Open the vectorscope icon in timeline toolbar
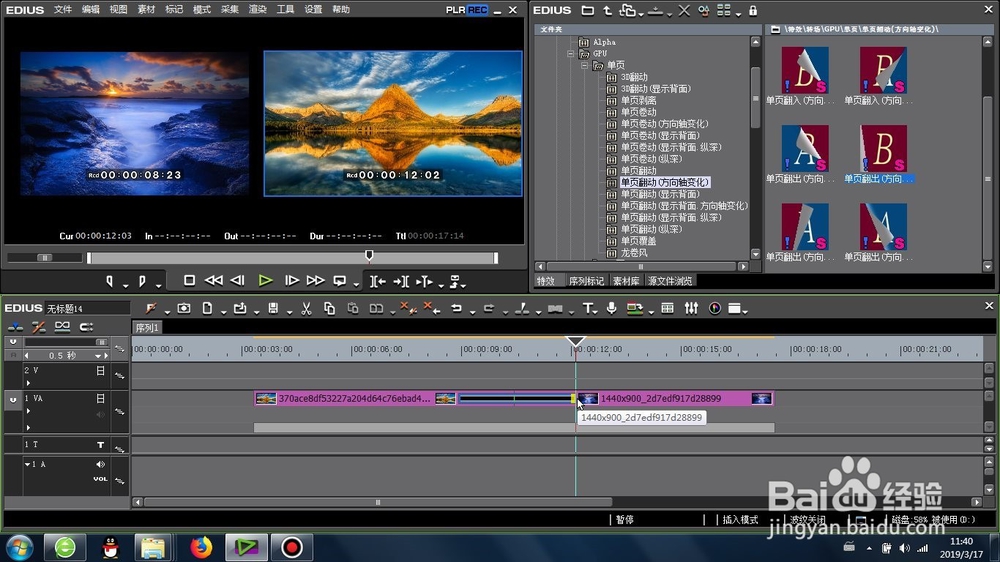Viewport: 1000px width, 562px height. tap(715, 309)
